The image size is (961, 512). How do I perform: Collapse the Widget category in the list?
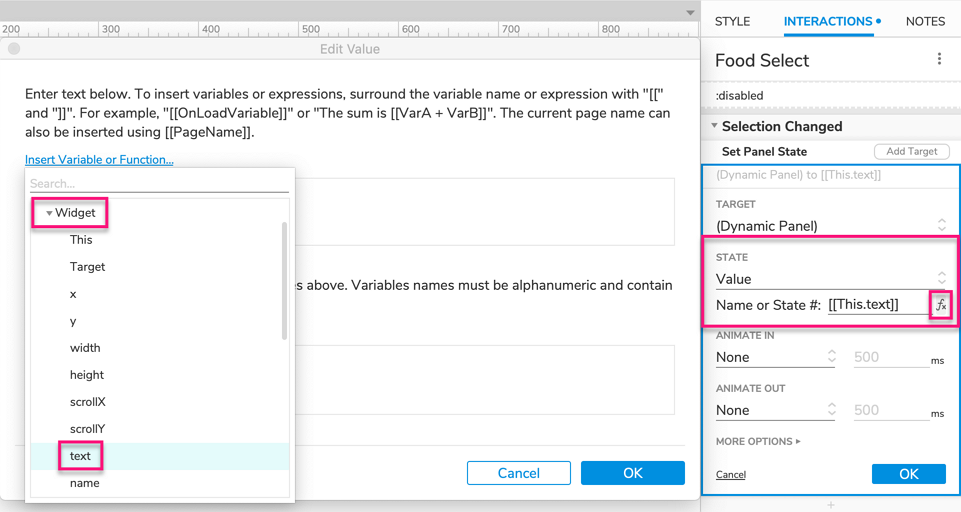(x=49, y=213)
